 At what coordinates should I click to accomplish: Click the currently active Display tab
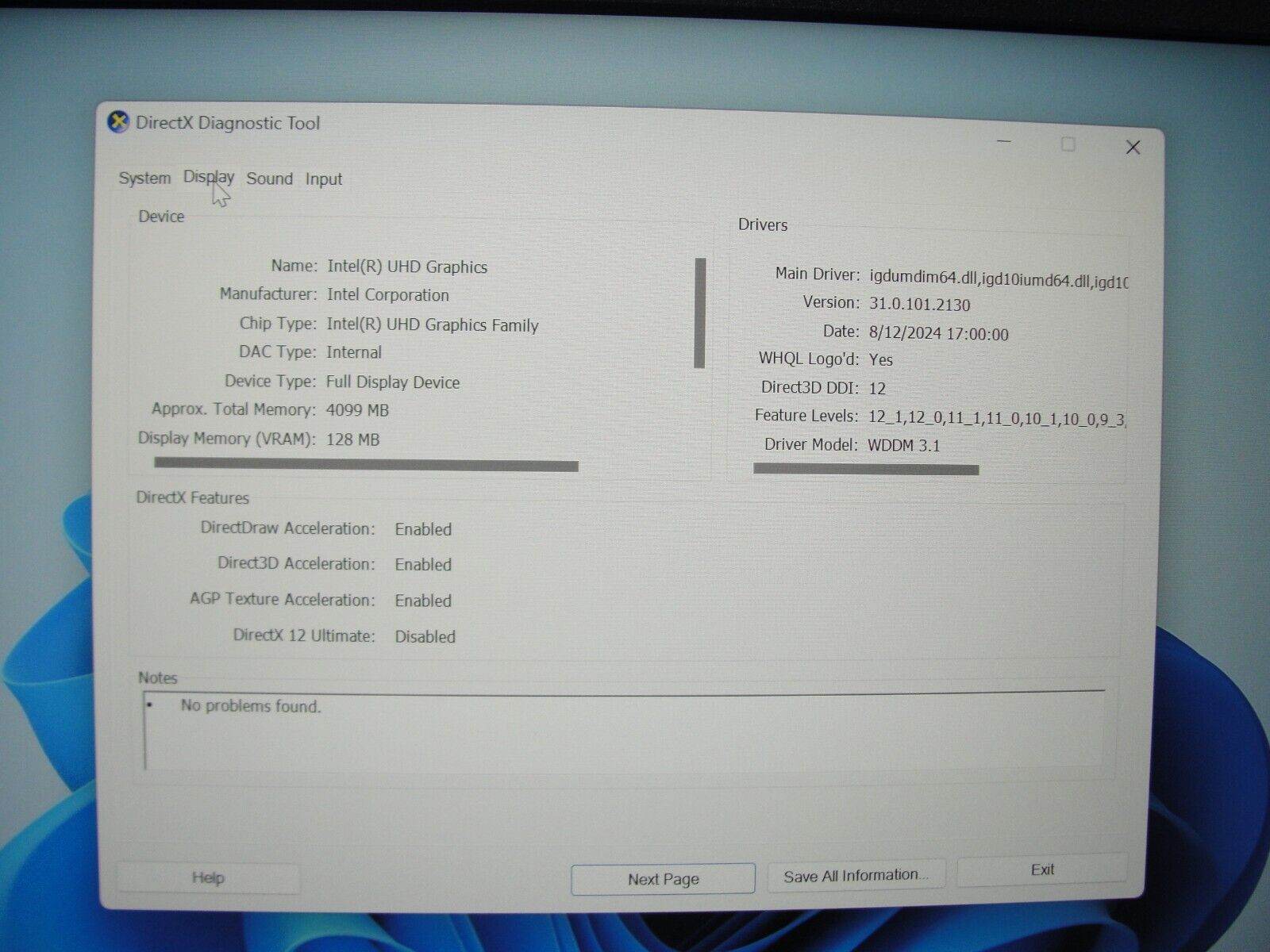(208, 178)
